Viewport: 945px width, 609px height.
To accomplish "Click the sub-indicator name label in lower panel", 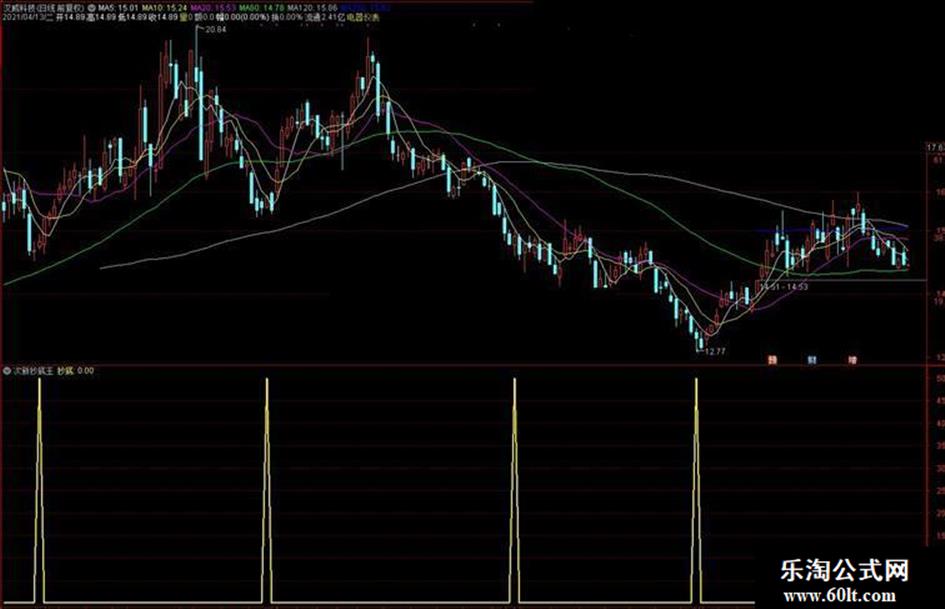I will coord(33,371).
